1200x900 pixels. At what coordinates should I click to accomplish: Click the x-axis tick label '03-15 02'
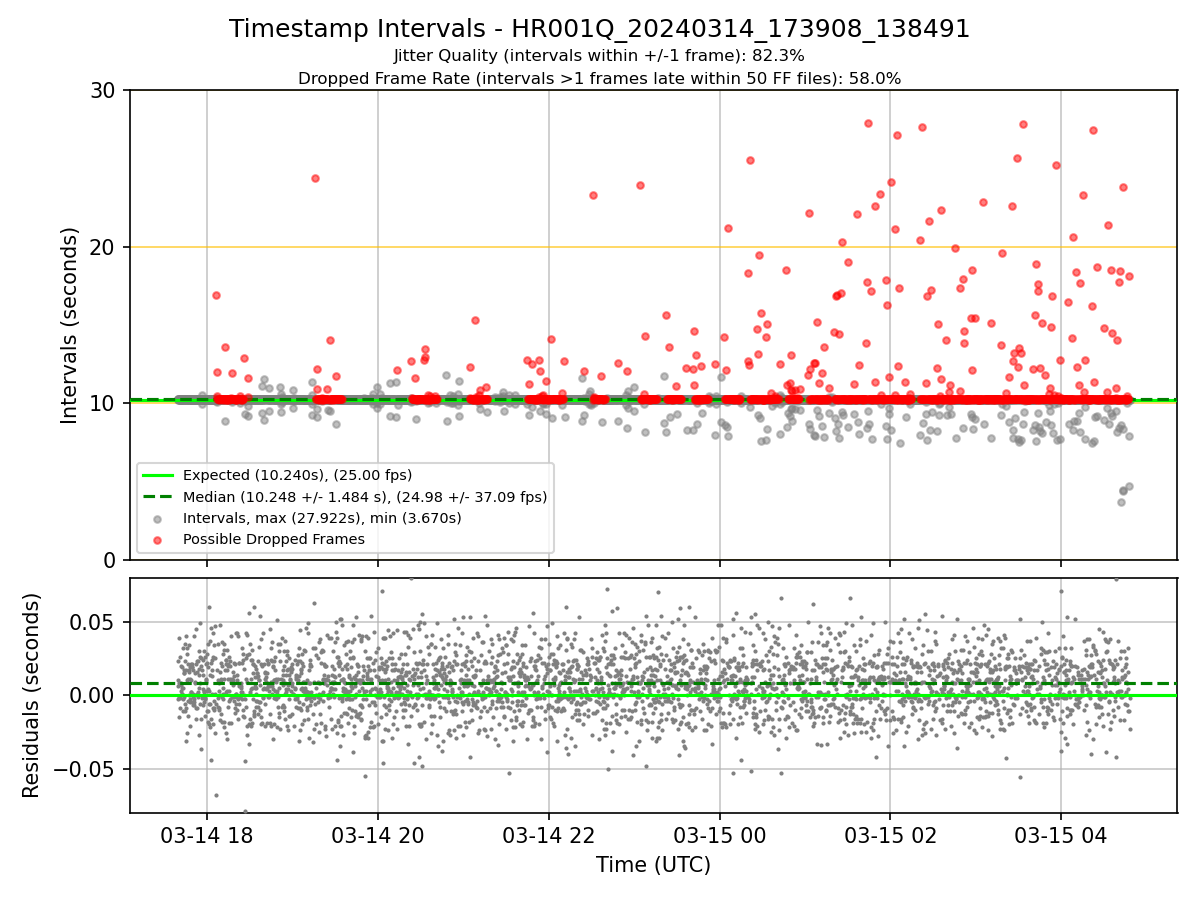pyautogui.click(x=890, y=834)
